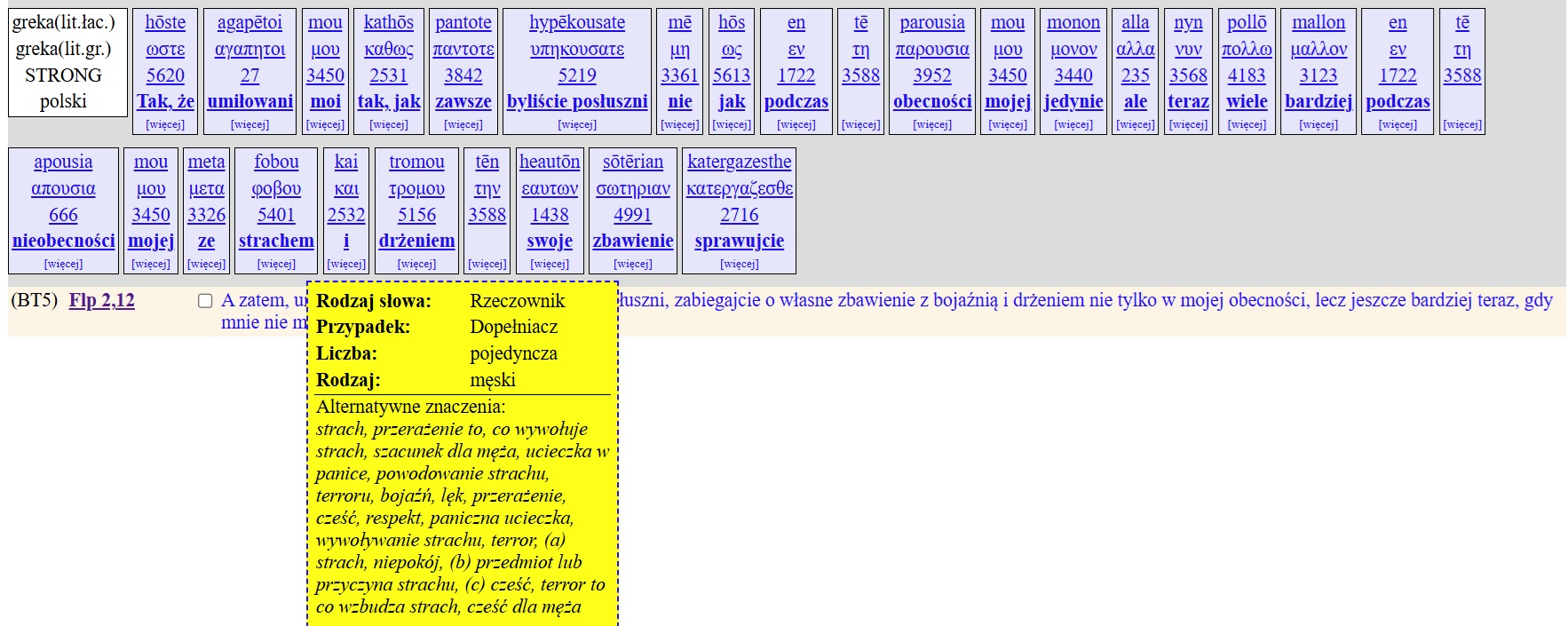Viewport: 1568px width, 626px height.
Task: Click the transliteration hypēkousate
Action: (x=577, y=22)
